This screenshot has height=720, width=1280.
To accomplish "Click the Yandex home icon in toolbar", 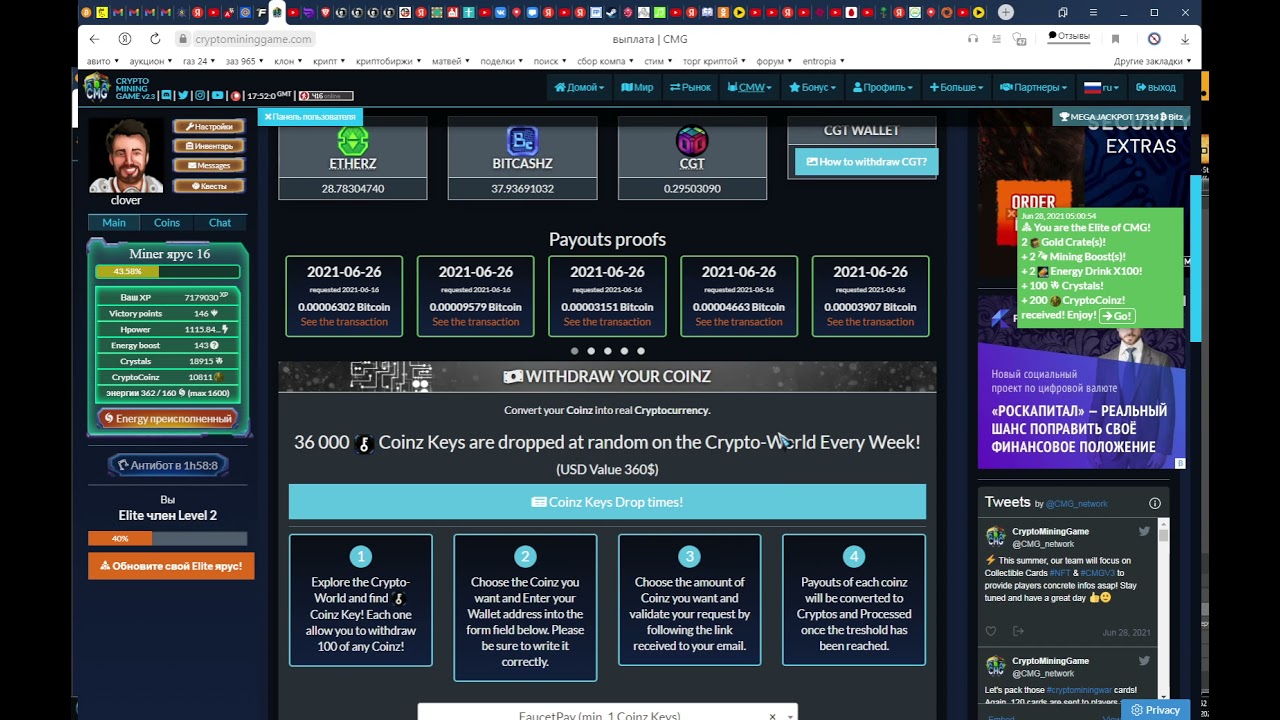I will tap(125, 39).
